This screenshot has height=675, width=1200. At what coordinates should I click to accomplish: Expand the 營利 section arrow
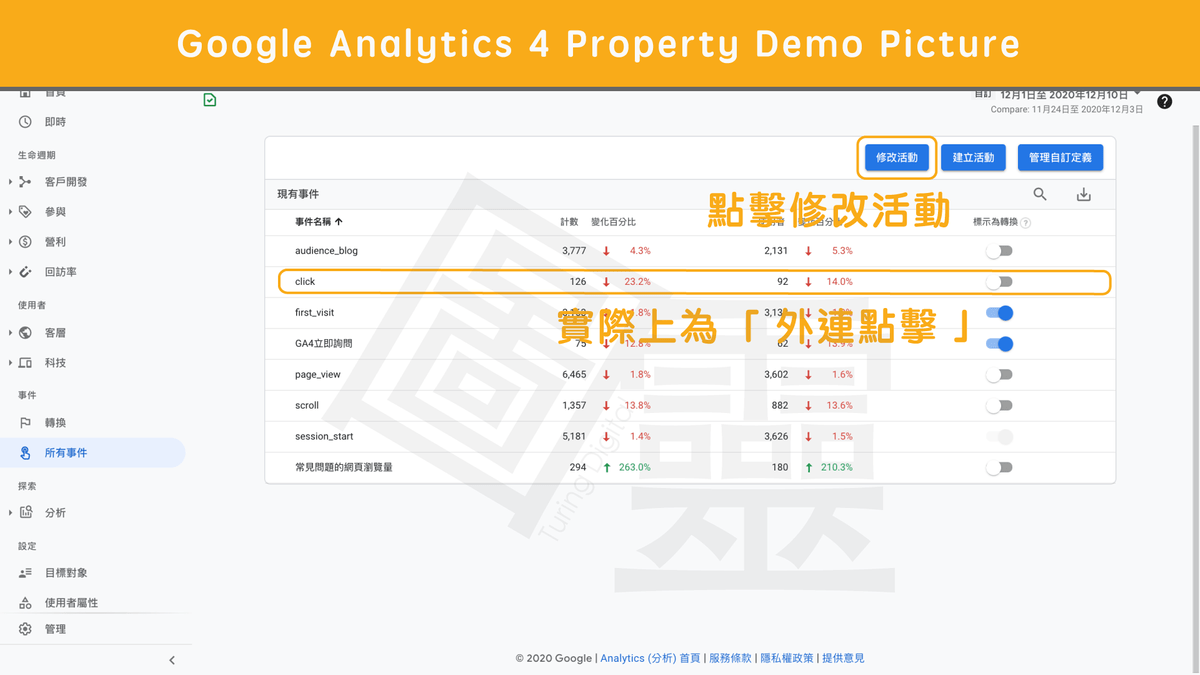[10, 242]
